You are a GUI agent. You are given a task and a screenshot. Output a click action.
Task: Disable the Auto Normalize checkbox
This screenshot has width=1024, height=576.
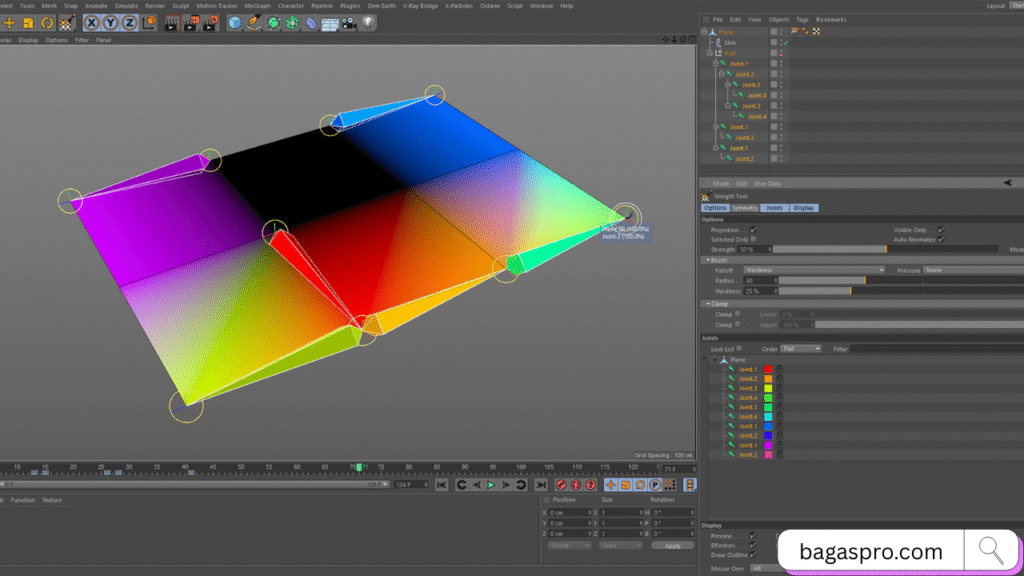940,239
